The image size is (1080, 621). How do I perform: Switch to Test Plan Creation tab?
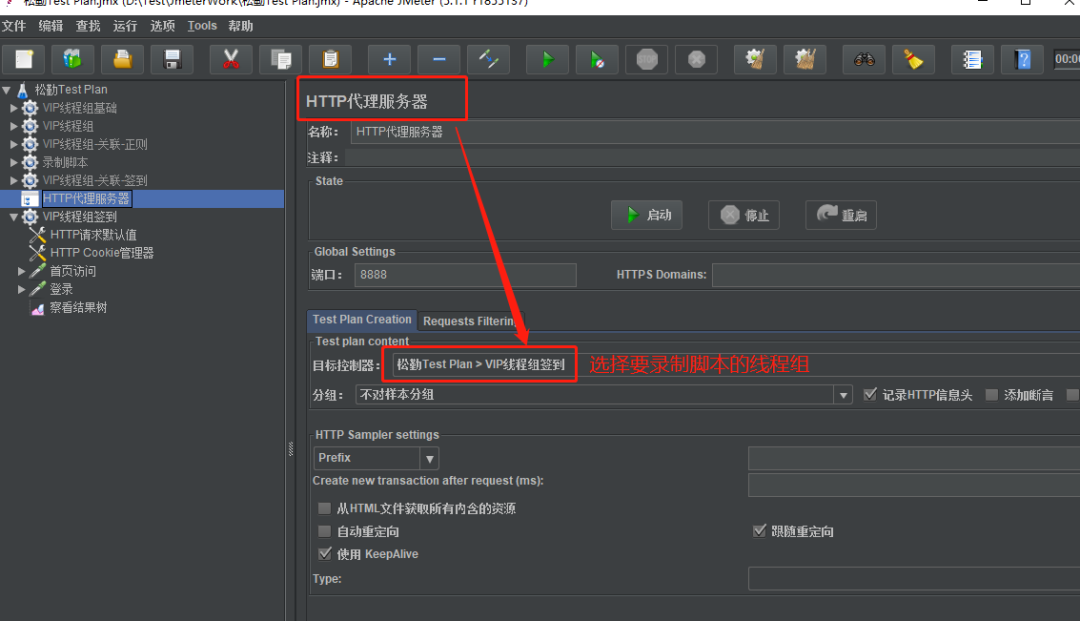[362, 319]
